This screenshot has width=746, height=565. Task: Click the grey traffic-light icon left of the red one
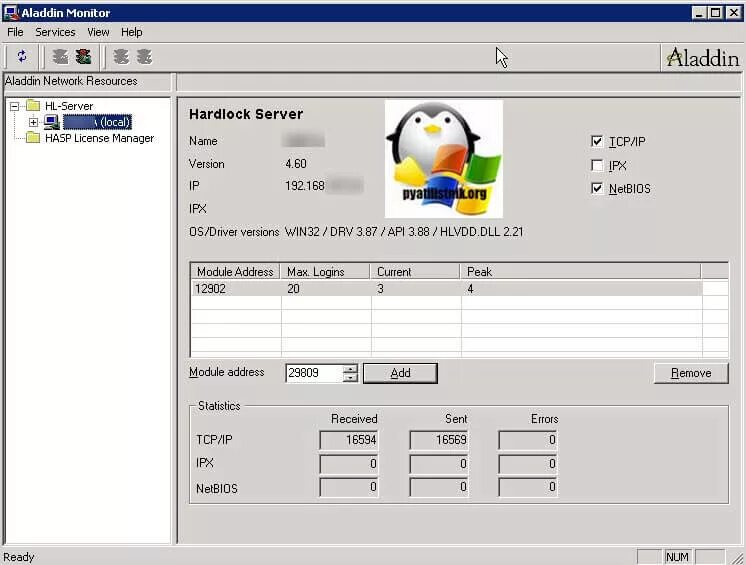tap(60, 57)
